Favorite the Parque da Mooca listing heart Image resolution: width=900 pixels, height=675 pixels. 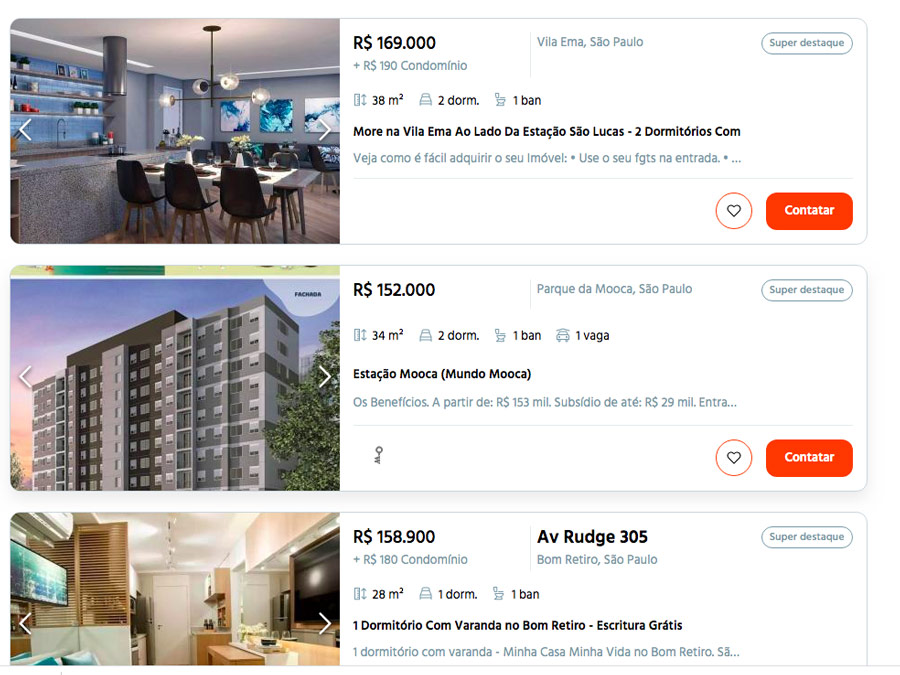pos(734,457)
